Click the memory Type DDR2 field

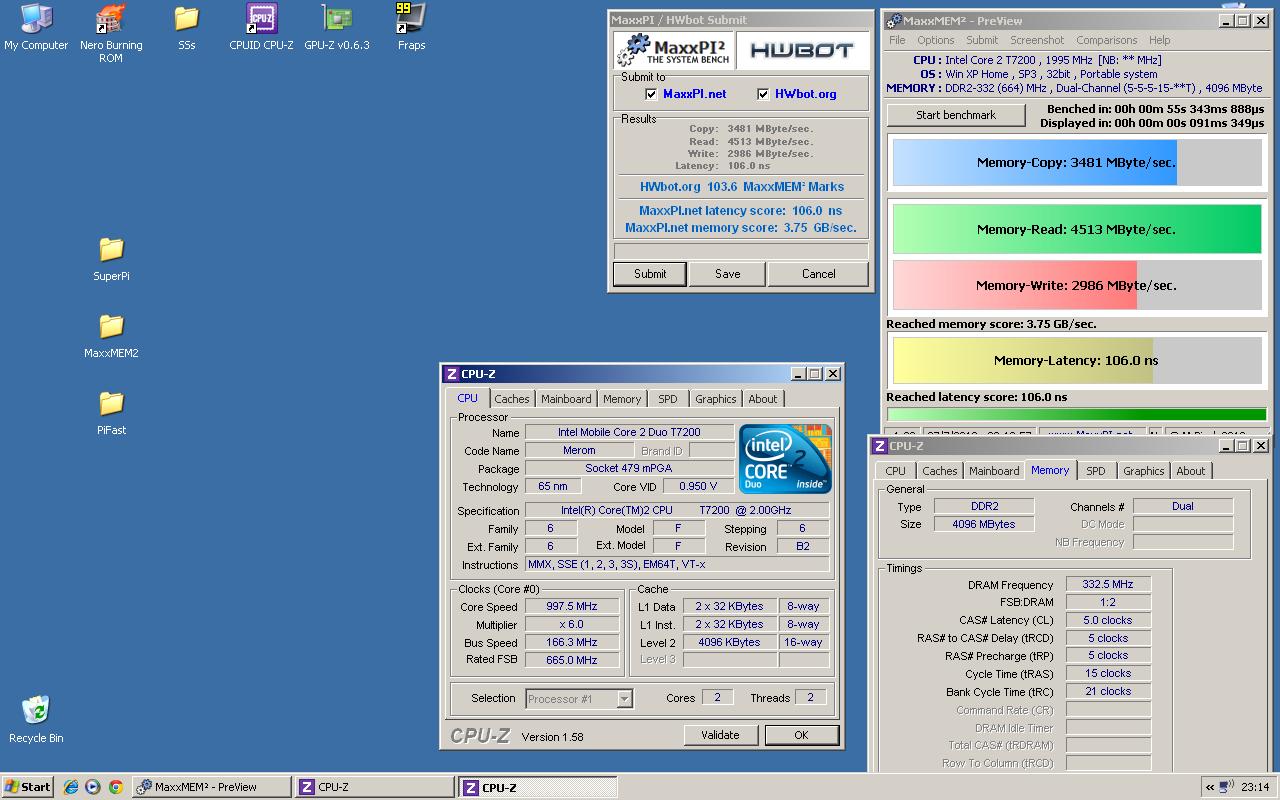(984, 507)
